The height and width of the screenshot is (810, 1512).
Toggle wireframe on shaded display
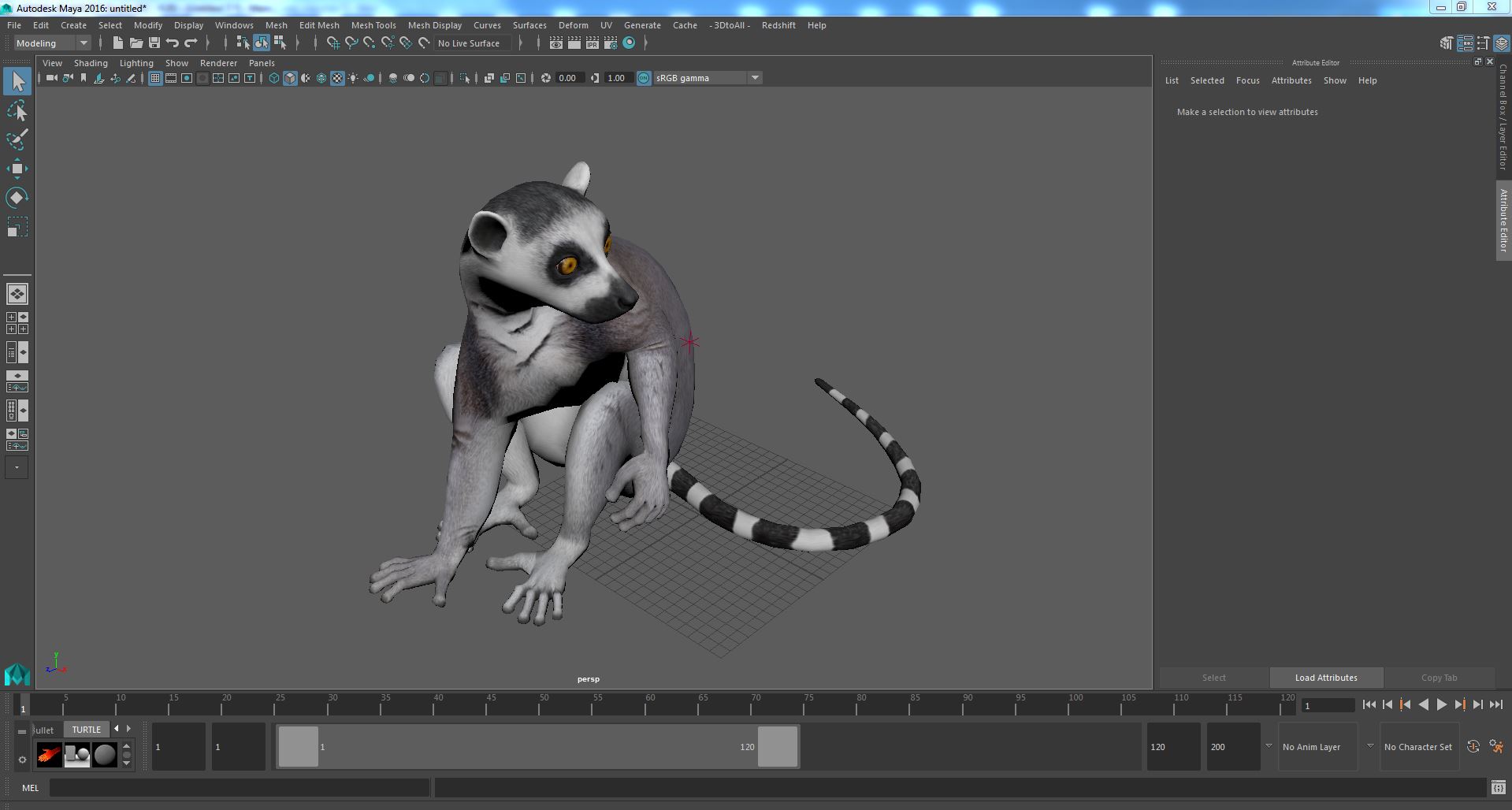[x=321, y=78]
